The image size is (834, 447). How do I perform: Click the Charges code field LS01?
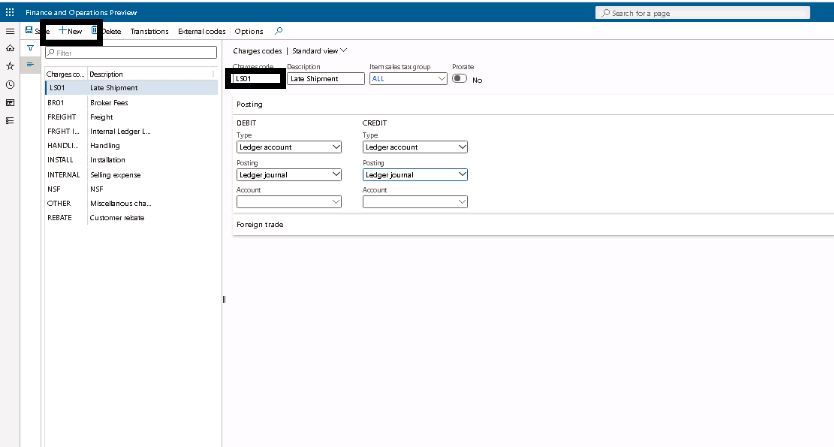pyautogui.click(x=256, y=79)
